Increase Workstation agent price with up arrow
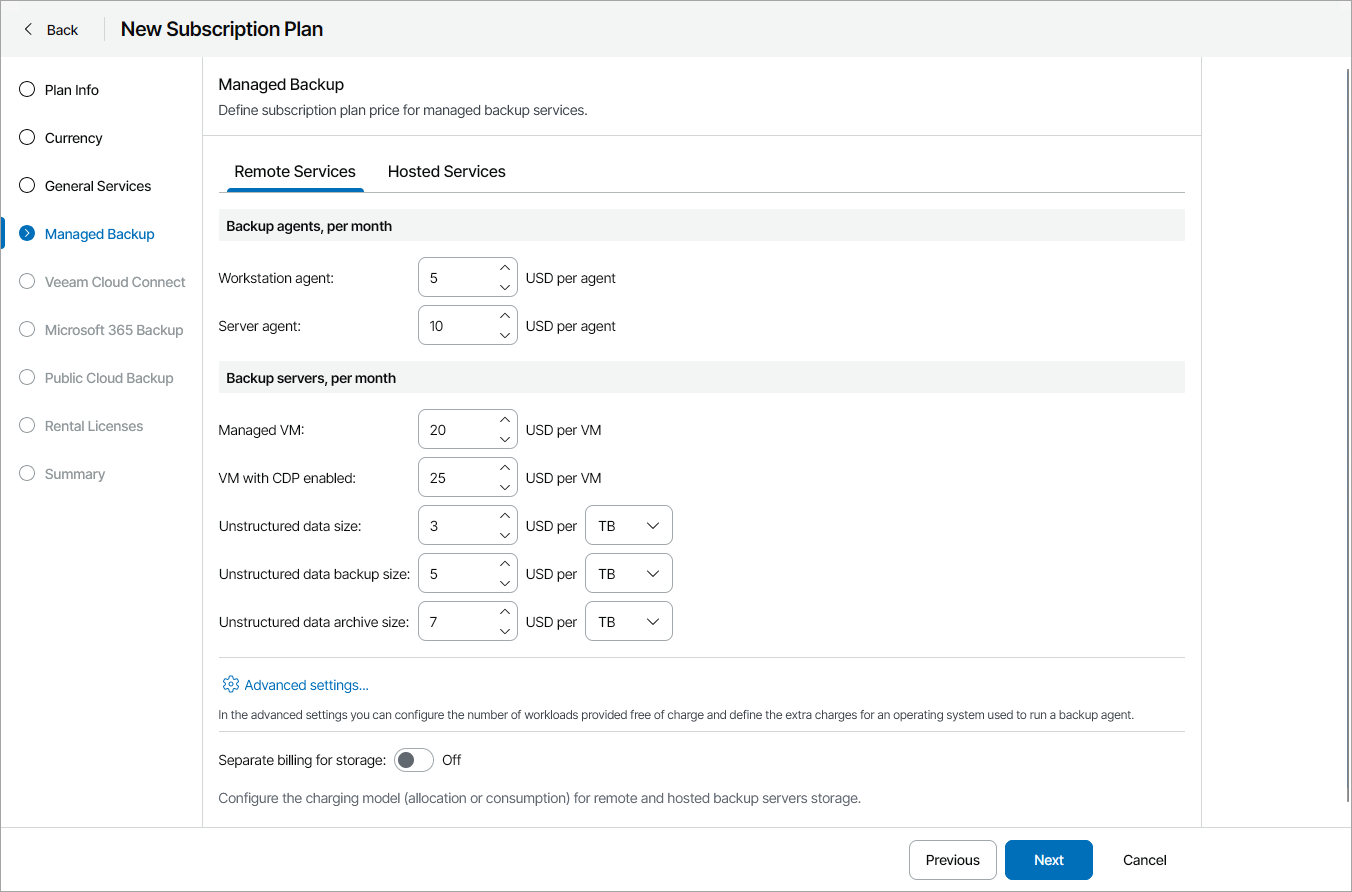Screen dimensions: 1352x892 pos(505,268)
